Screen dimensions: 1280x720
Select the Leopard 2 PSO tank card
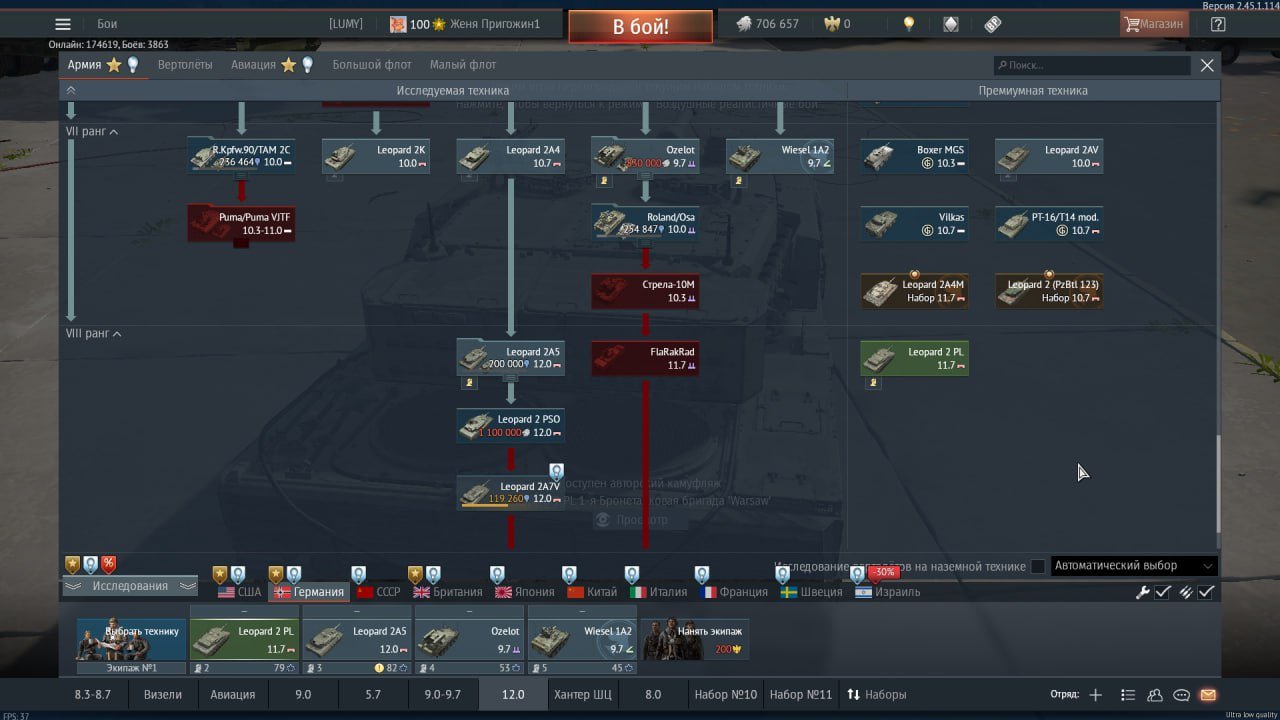click(x=511, y=425)
